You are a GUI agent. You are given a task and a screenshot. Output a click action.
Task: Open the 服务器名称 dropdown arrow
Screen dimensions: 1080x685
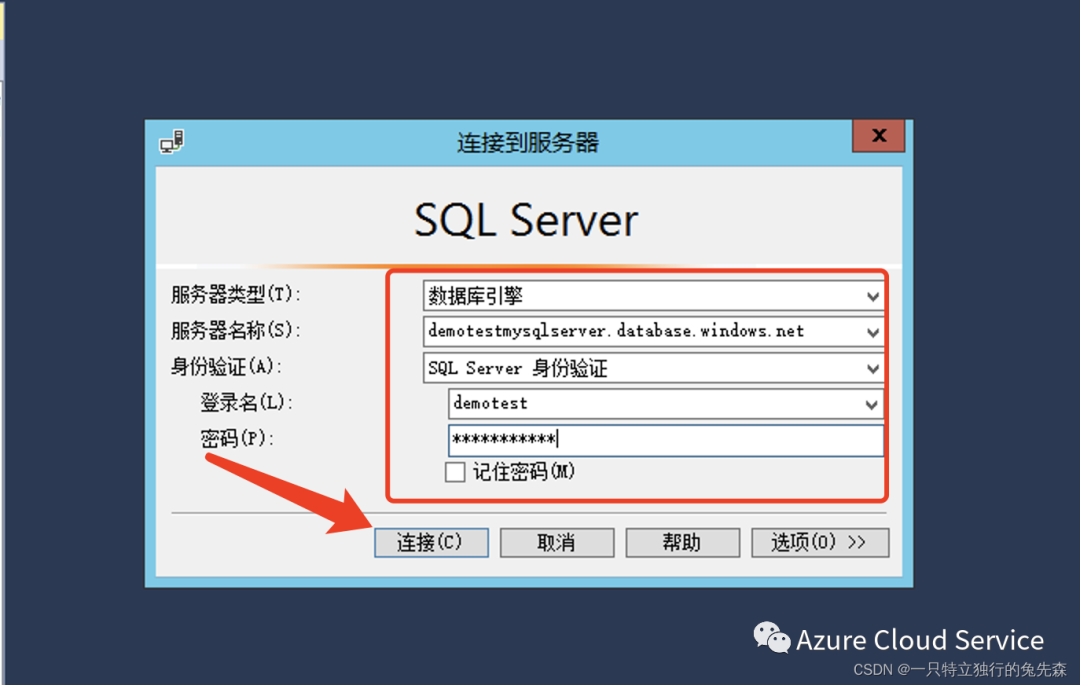tap(872, 333)
